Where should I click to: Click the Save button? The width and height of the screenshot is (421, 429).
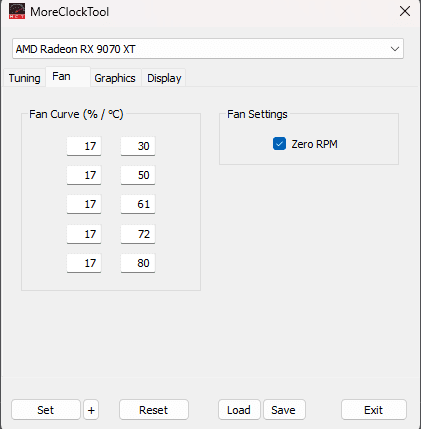284,410
